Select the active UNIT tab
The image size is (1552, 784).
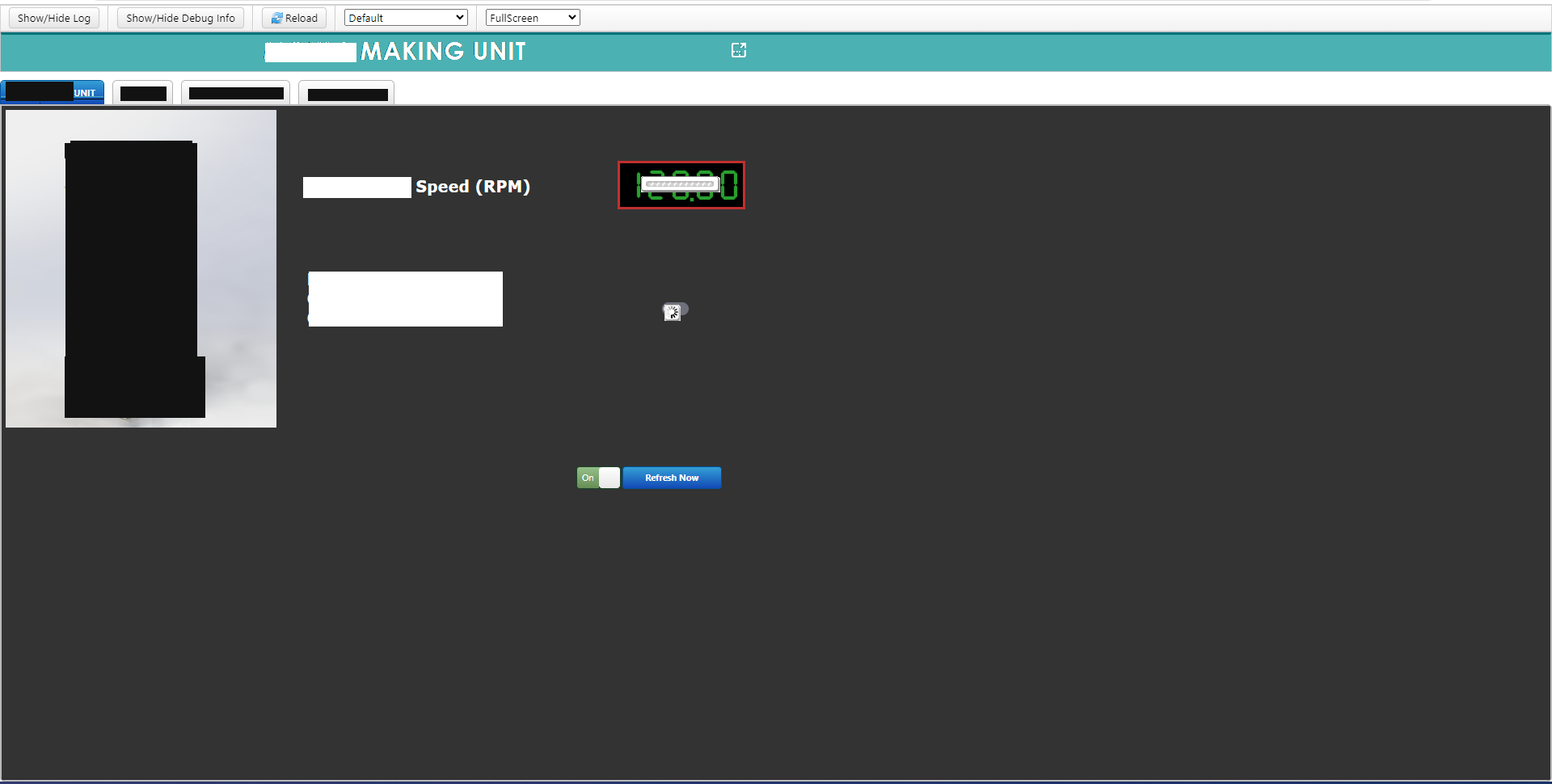click(52, 92)
